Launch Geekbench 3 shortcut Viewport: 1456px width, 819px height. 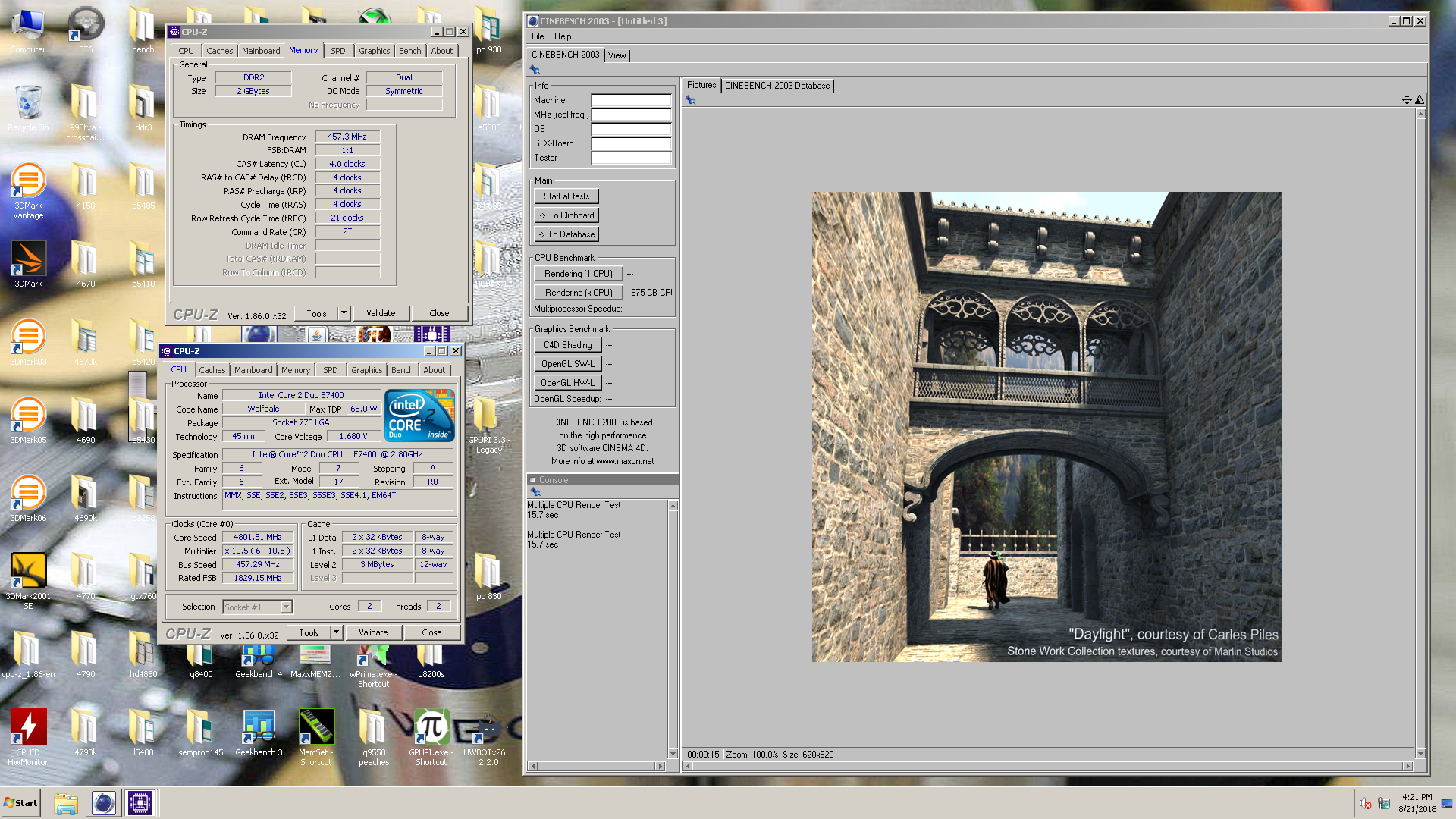(x=259, y=733)
